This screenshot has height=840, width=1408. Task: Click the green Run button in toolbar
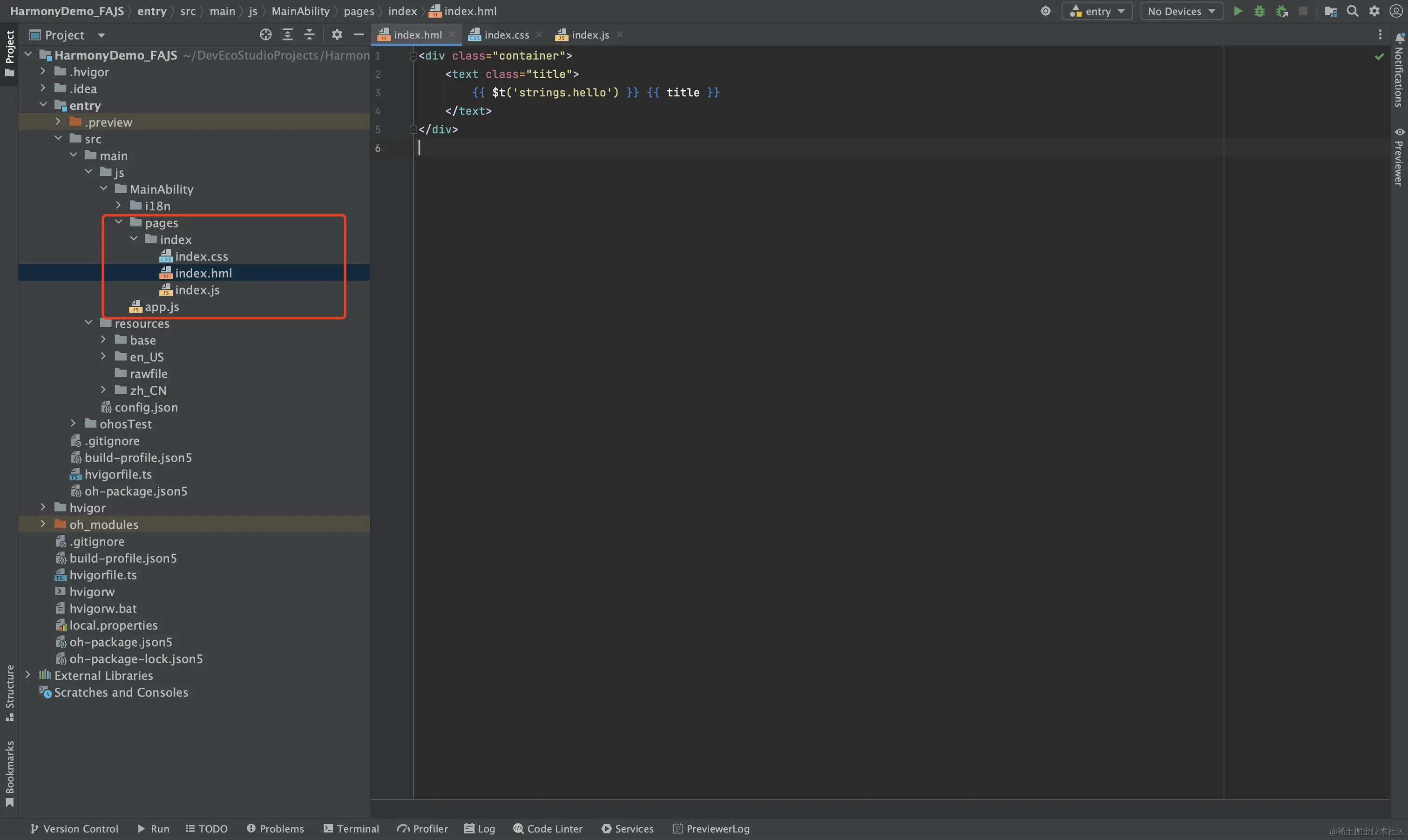tap(1238, 11)
